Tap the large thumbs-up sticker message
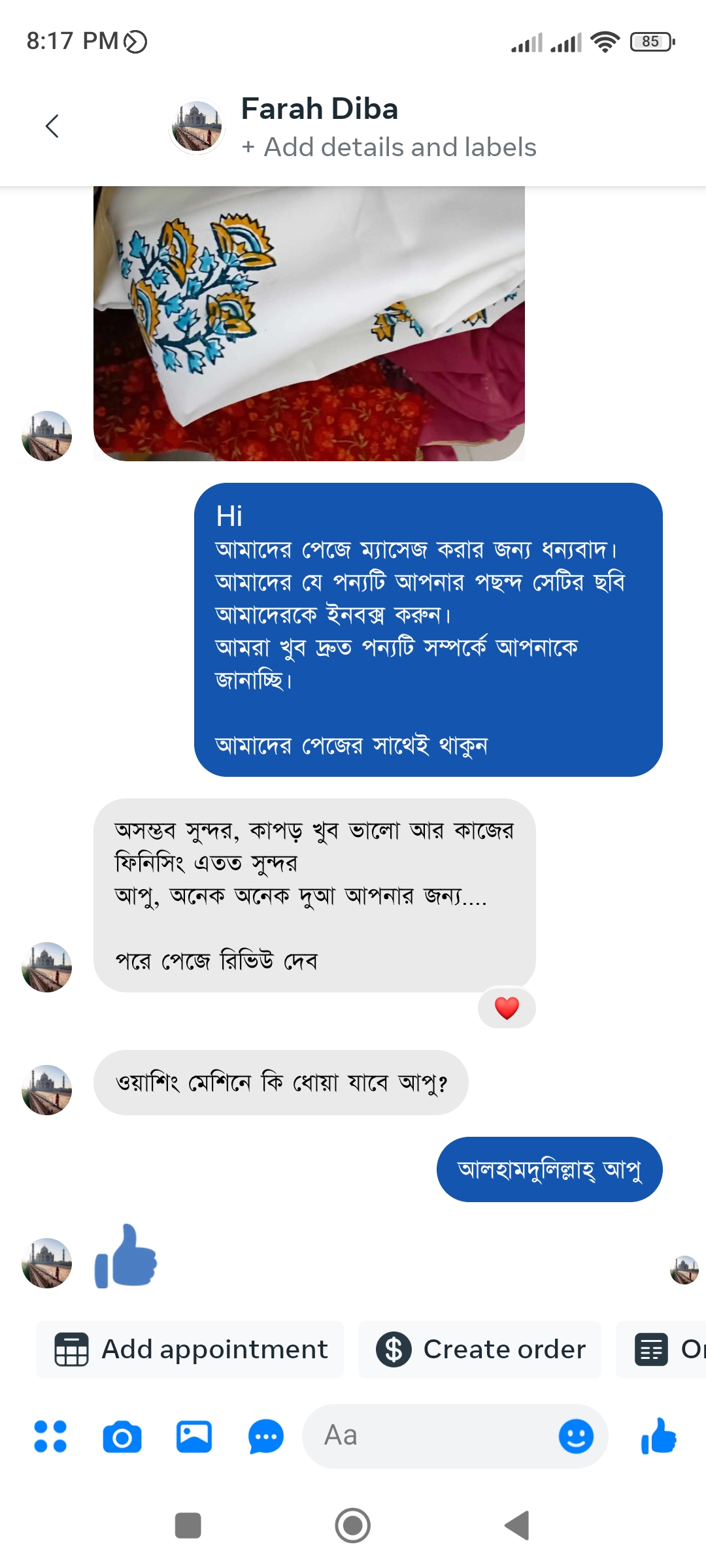The image size is (706, 1568). tap(126, 1256)
